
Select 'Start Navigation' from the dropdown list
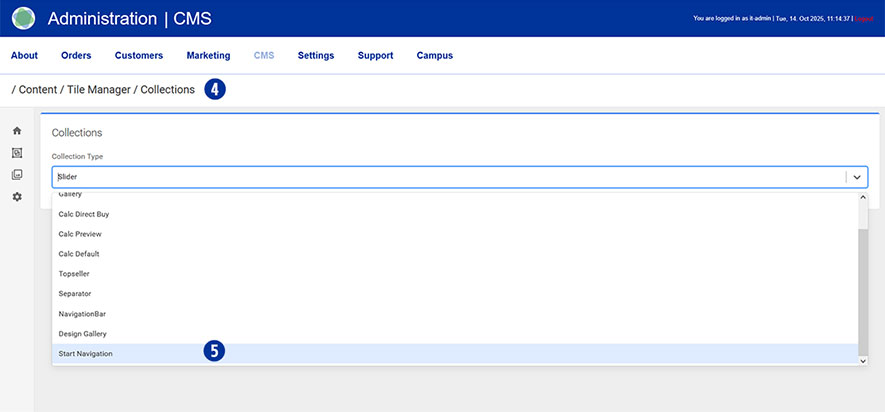click(x=86, y=354)
